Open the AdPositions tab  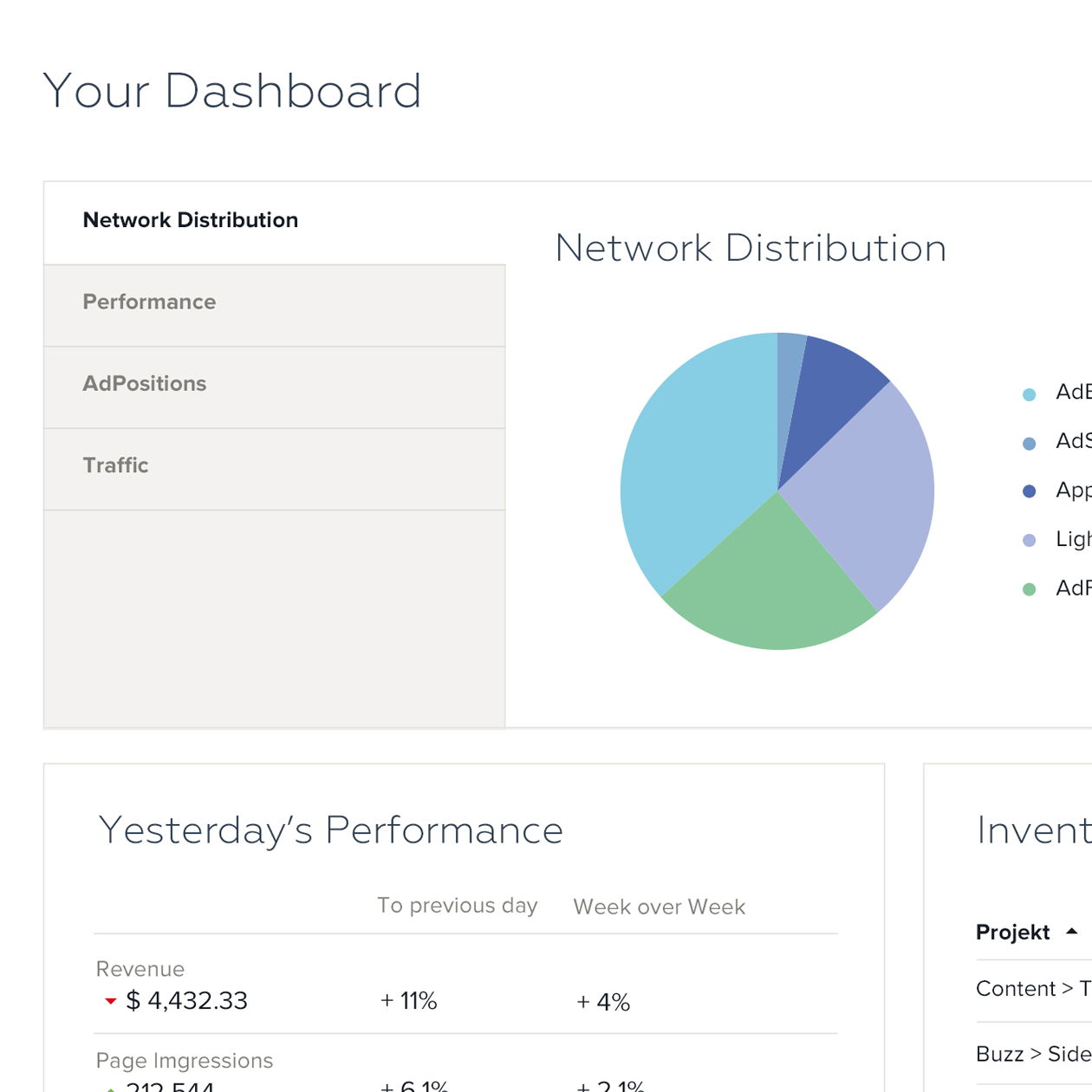pyautogui.click(x=275, y=387)
